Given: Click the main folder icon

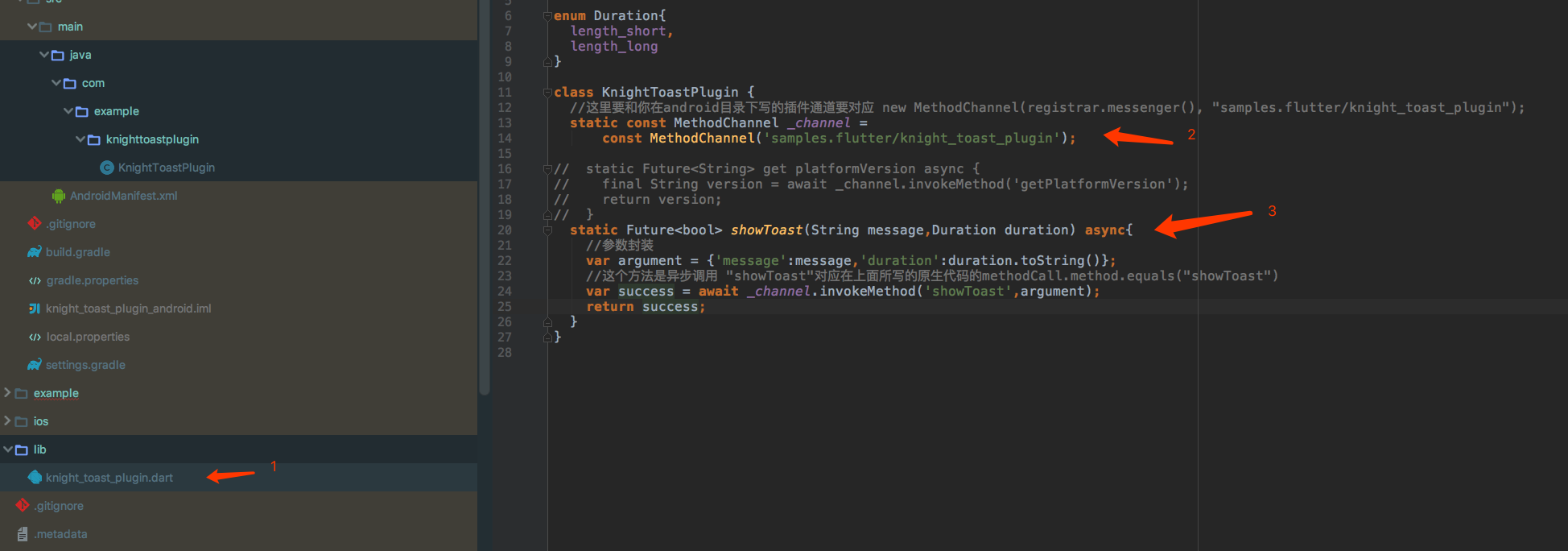Looking at the screenshot, I should [x=46, y=27].
